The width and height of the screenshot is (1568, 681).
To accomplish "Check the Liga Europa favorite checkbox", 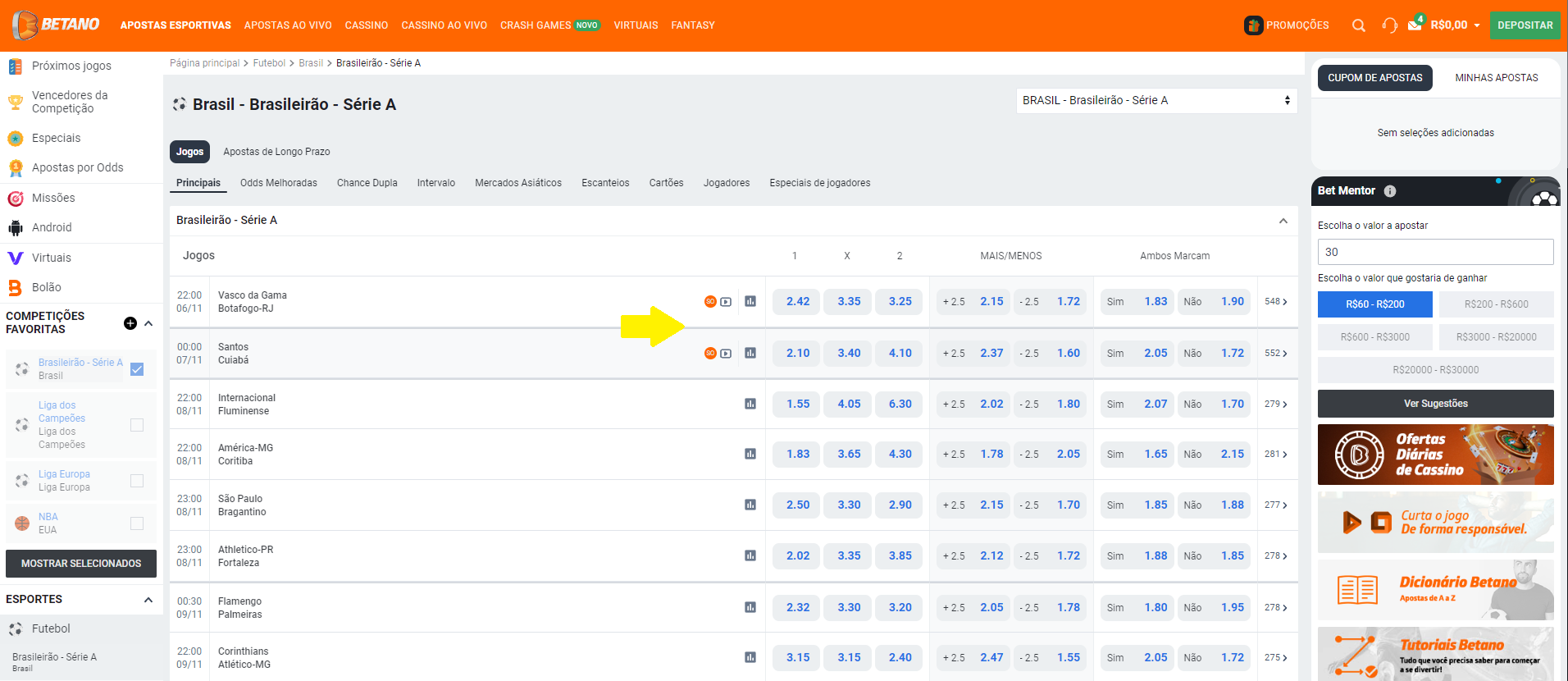I will click(137, 481).
